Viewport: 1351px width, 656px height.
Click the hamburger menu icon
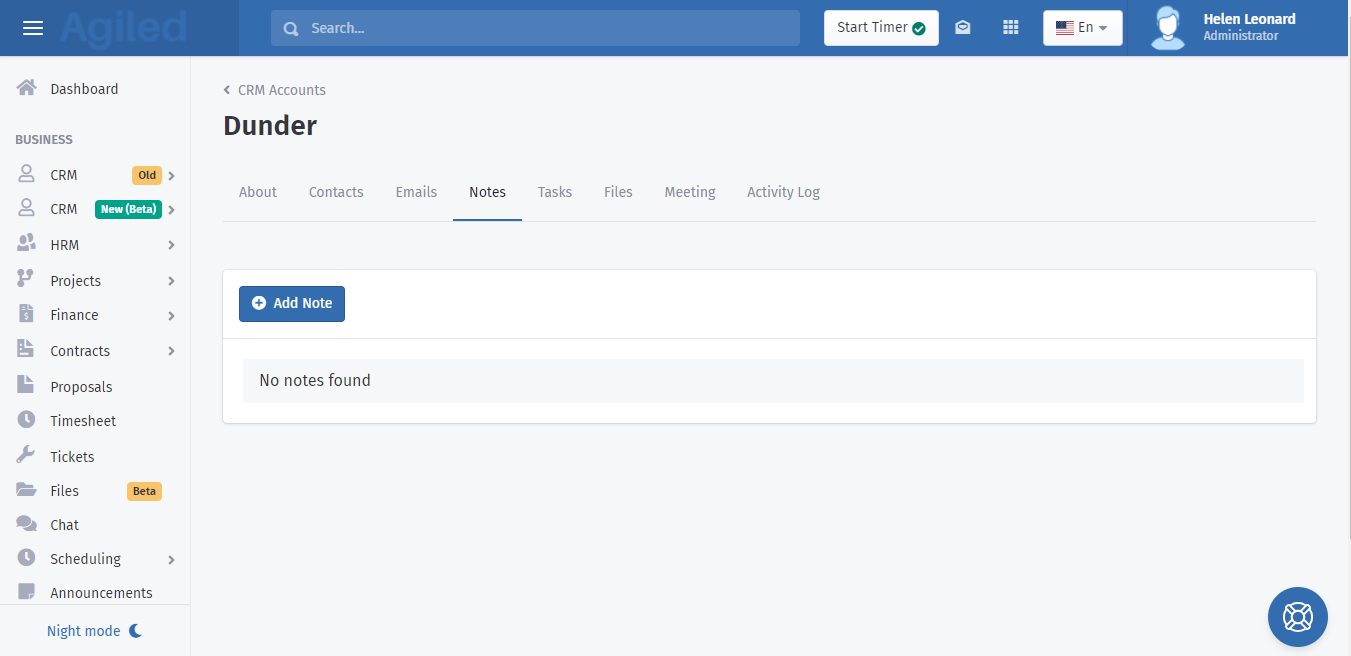(x=33, y=28)
